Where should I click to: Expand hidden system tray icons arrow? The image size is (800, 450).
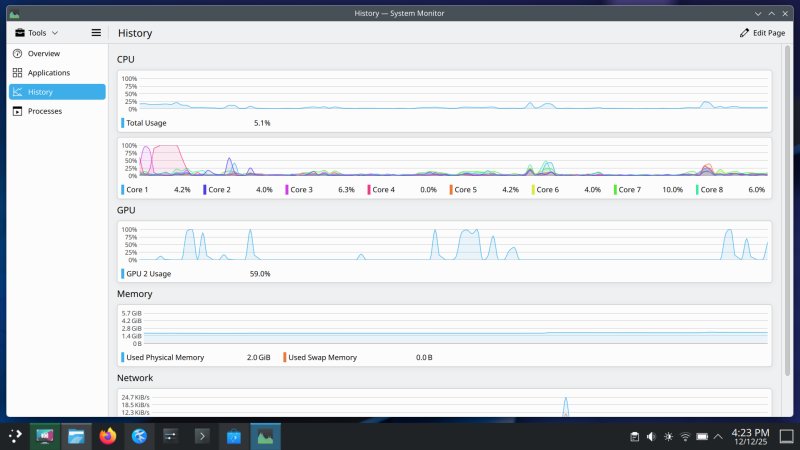pyautogui.click(x=718, y=437)
